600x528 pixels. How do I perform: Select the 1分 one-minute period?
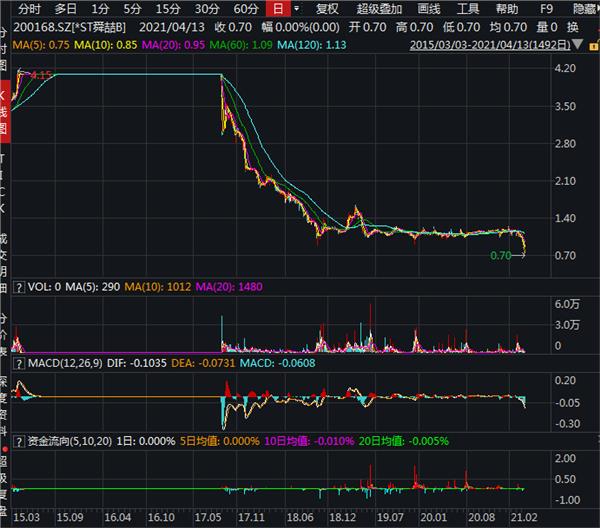click(x=100, y=8)
